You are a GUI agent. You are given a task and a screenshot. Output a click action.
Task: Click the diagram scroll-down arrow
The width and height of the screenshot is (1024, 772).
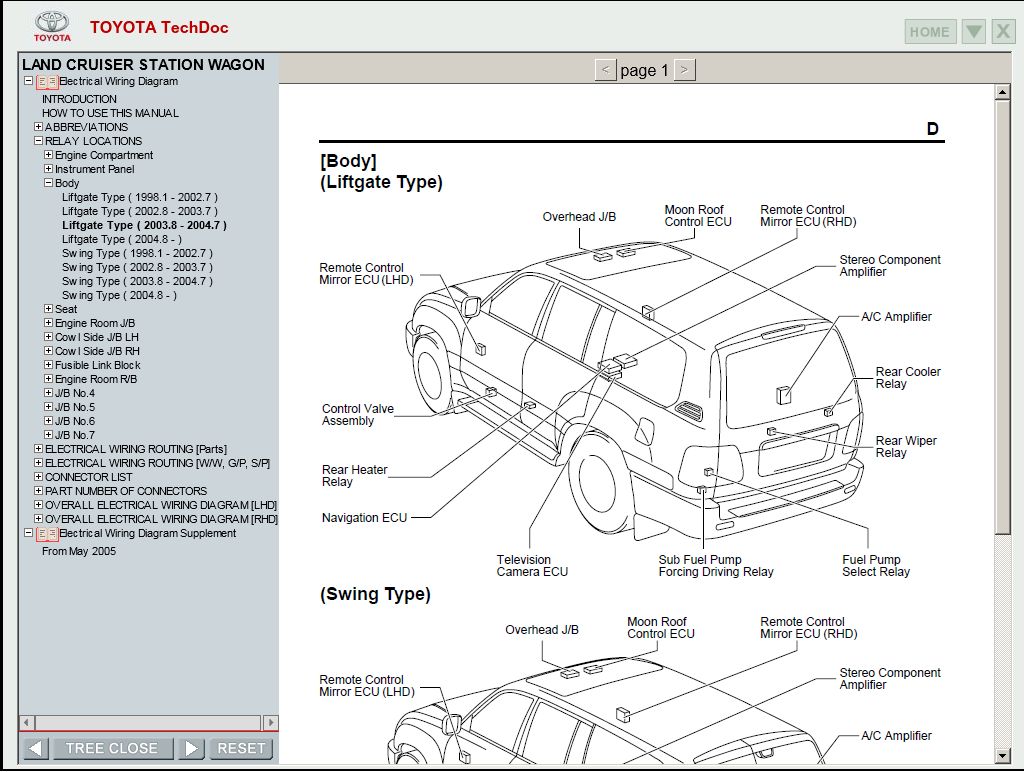click(x=1002, y=756)
